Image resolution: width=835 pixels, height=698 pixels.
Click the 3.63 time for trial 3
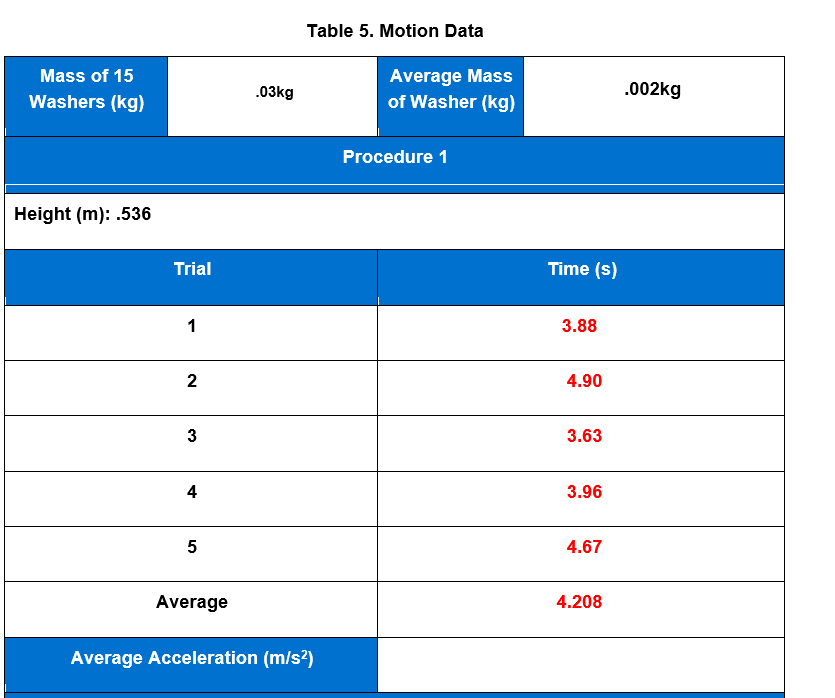[x=583, y=436]
